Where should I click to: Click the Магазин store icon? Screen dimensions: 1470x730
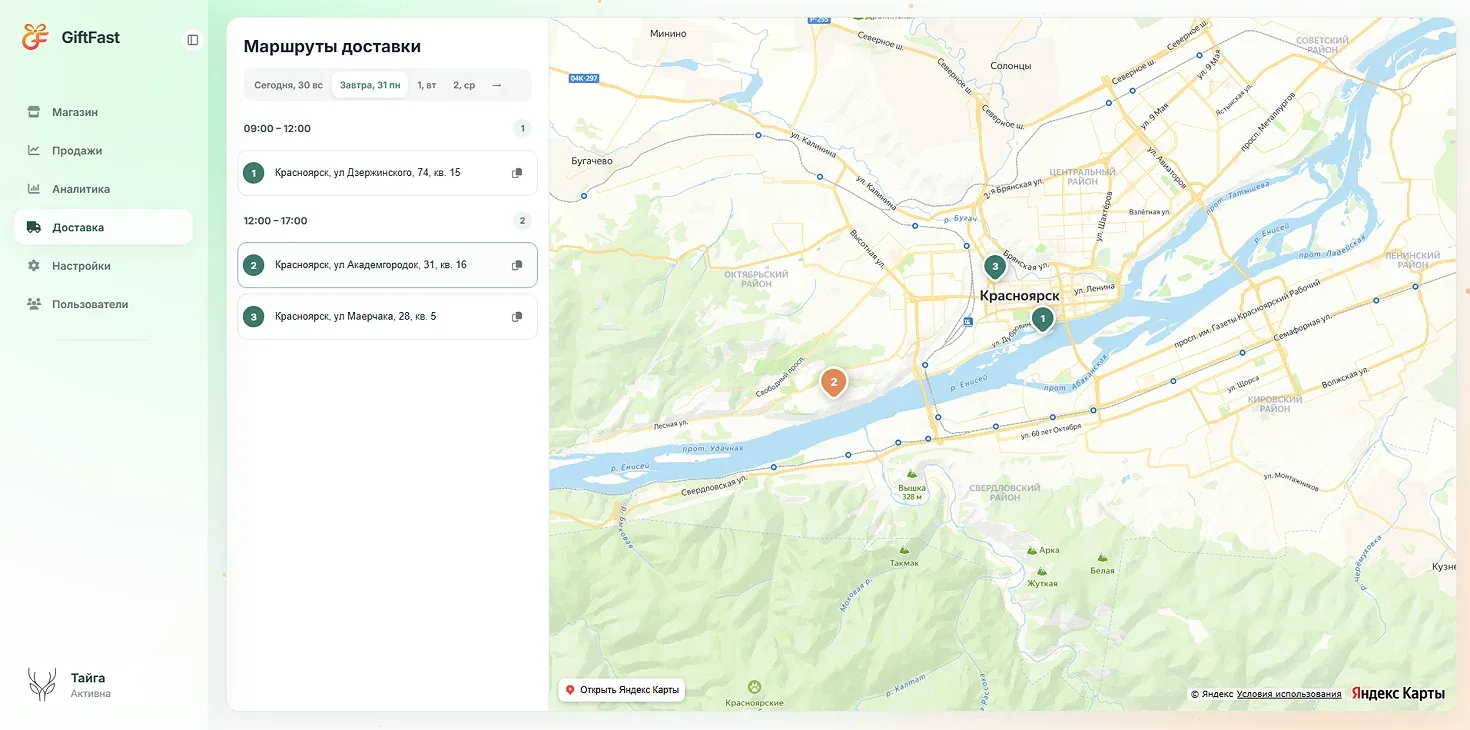34,112
